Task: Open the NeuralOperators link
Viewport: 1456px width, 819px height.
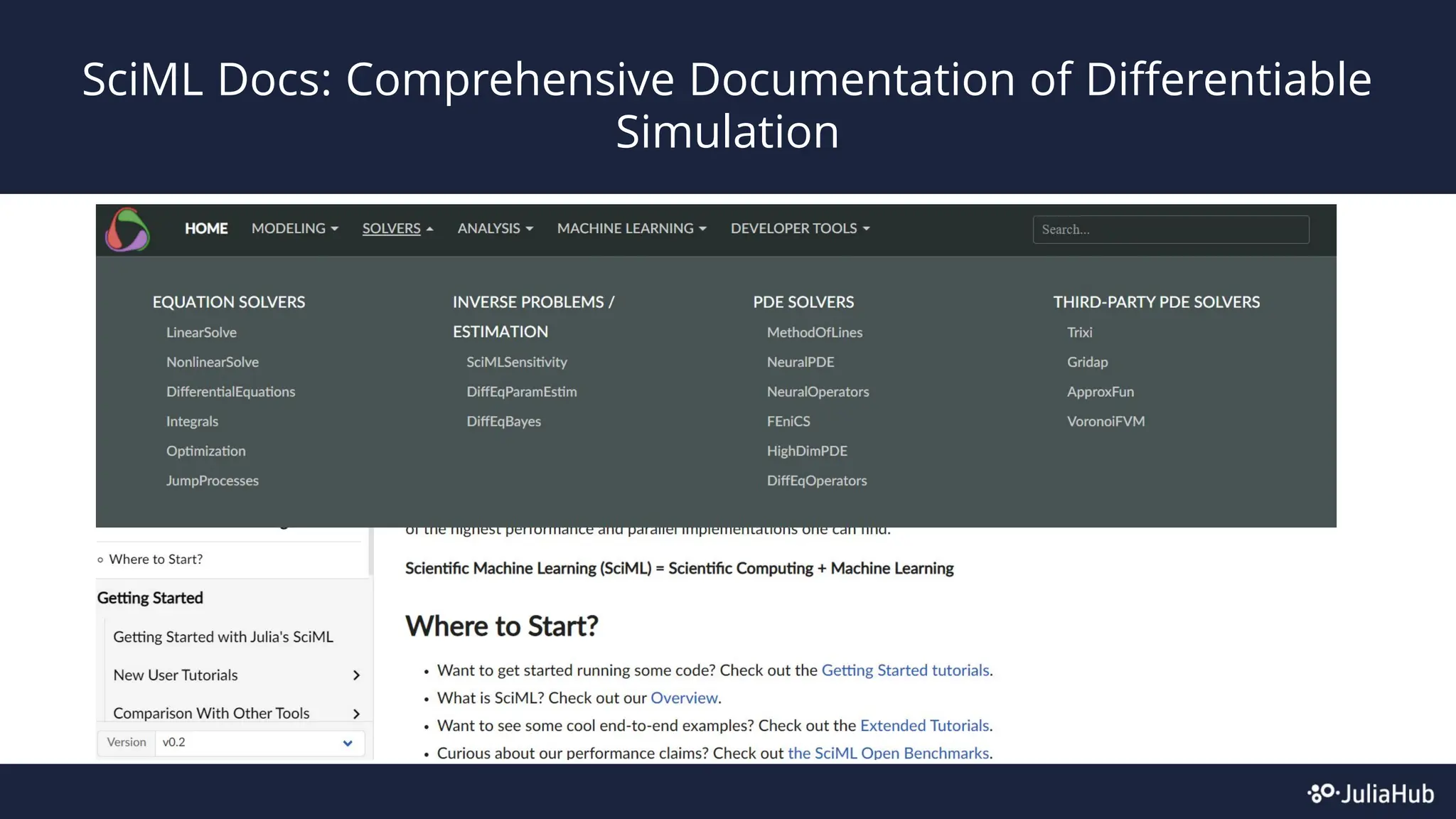Action: click(818, 392)
